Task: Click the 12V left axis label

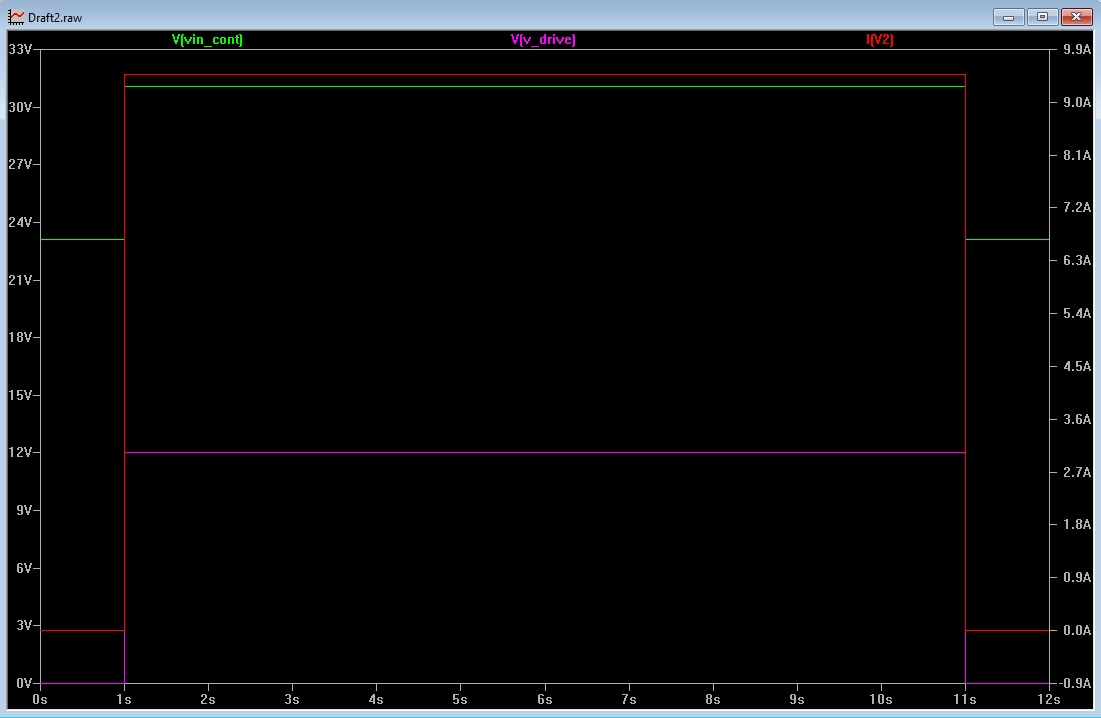Action: coord(20,452)
